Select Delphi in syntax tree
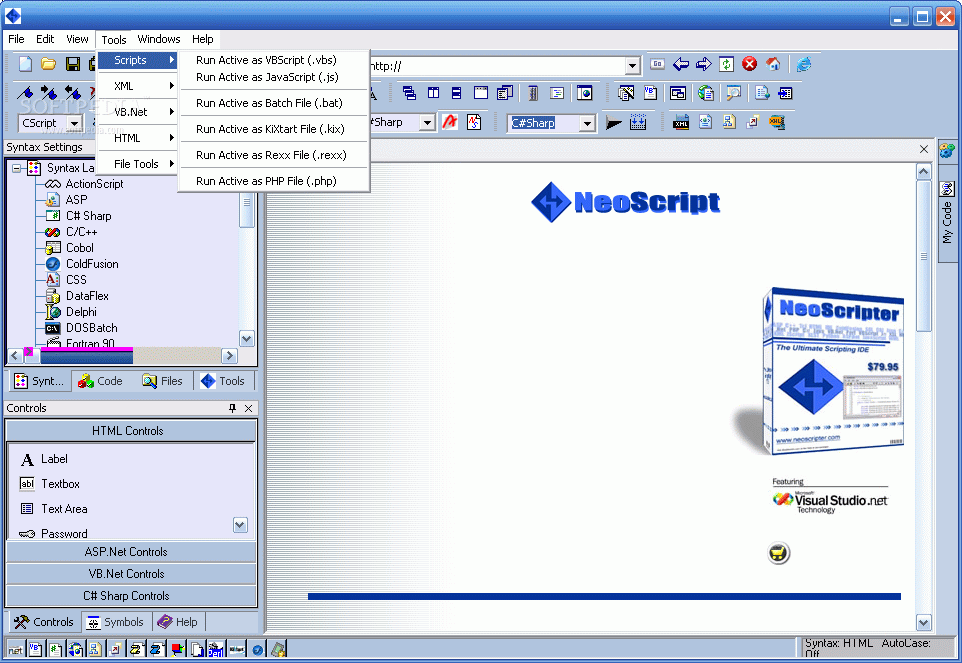Viewport: 962px width, 663px height. (81, 312)
